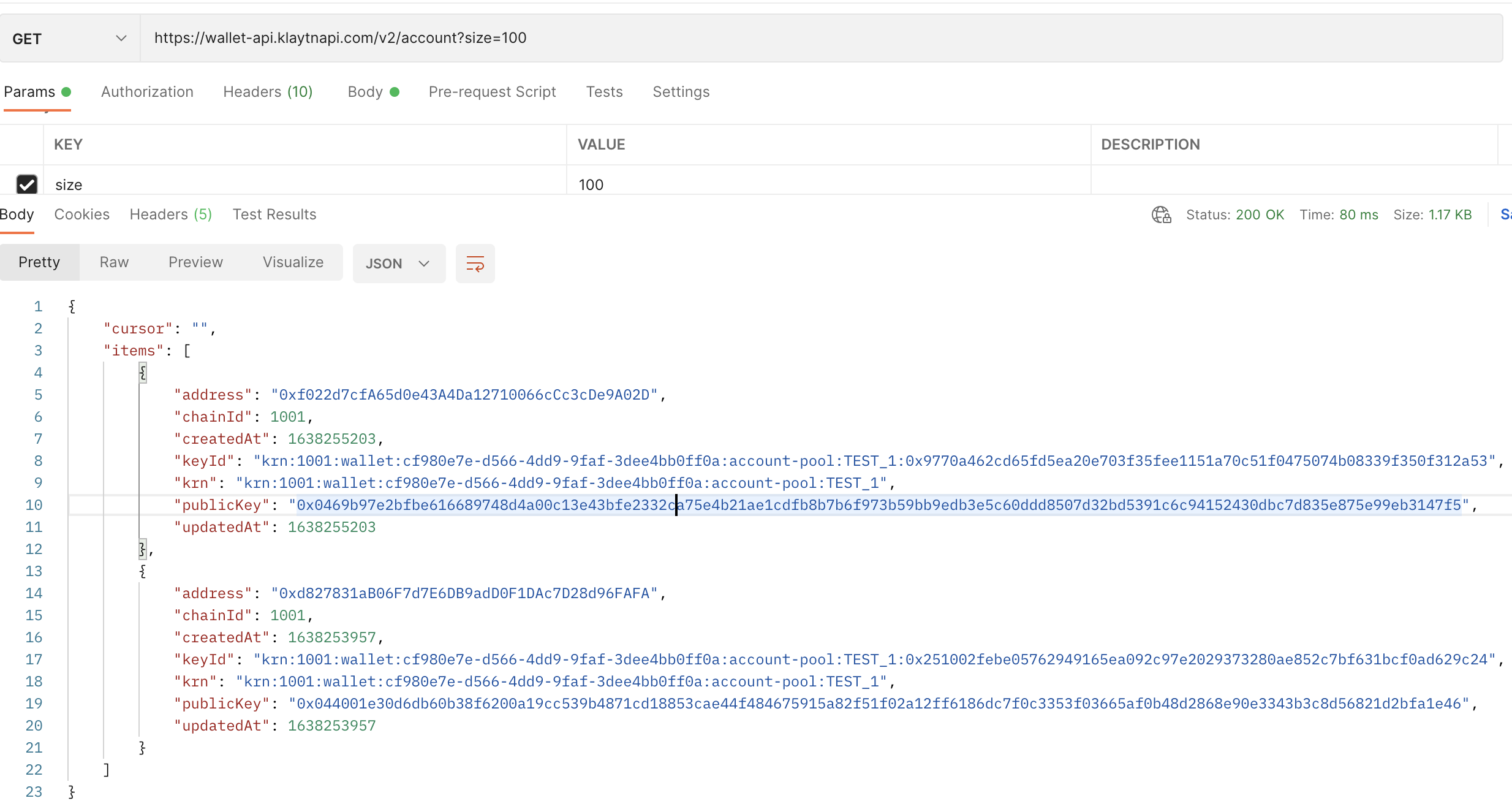
Task: Open the GET method dropdown
Action: pos(70,39)
